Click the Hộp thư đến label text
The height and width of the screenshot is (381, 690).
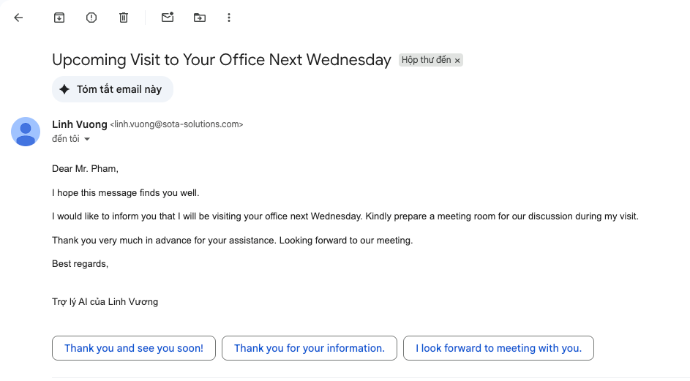click(x=426, y=60)
